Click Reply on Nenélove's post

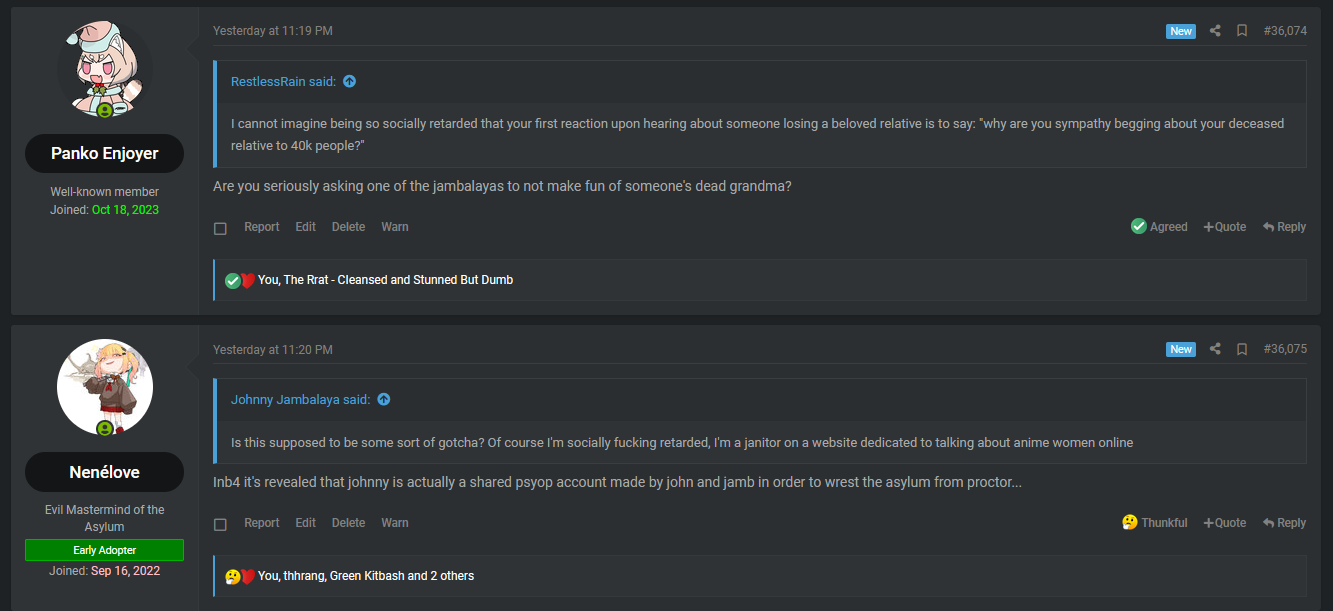click(x=1284, y=523)
